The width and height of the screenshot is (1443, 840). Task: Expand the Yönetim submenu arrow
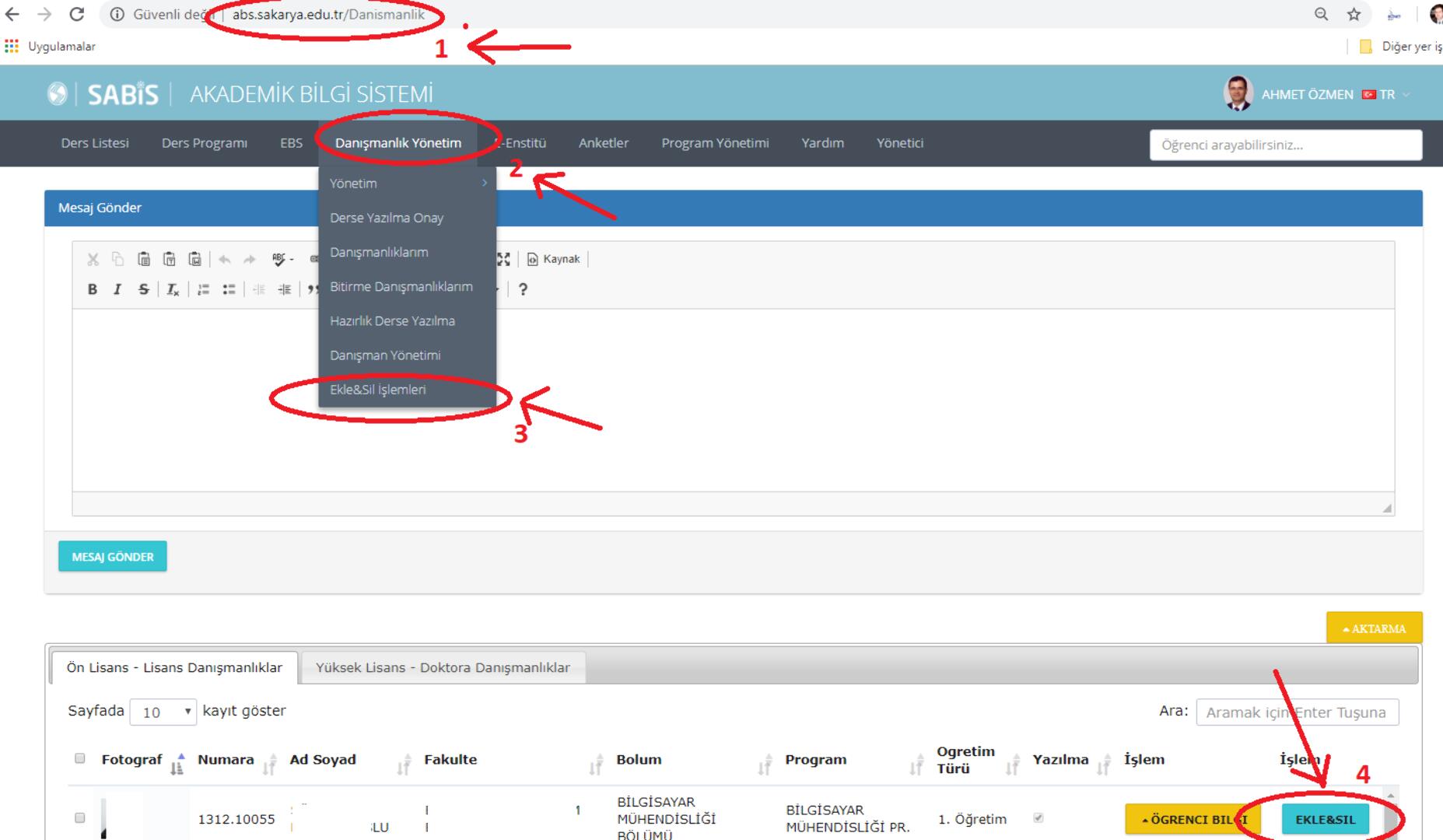(485, 183)
